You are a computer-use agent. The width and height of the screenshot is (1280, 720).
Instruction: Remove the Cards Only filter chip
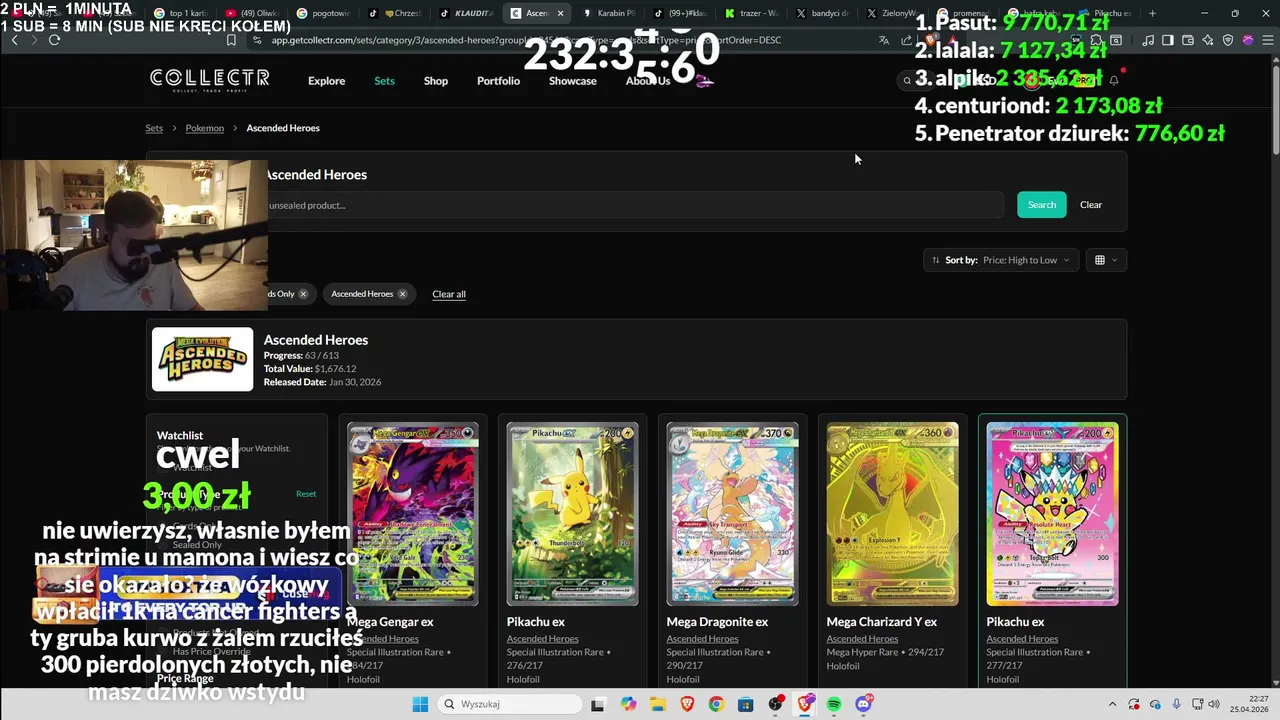click(x=302, y=294)
